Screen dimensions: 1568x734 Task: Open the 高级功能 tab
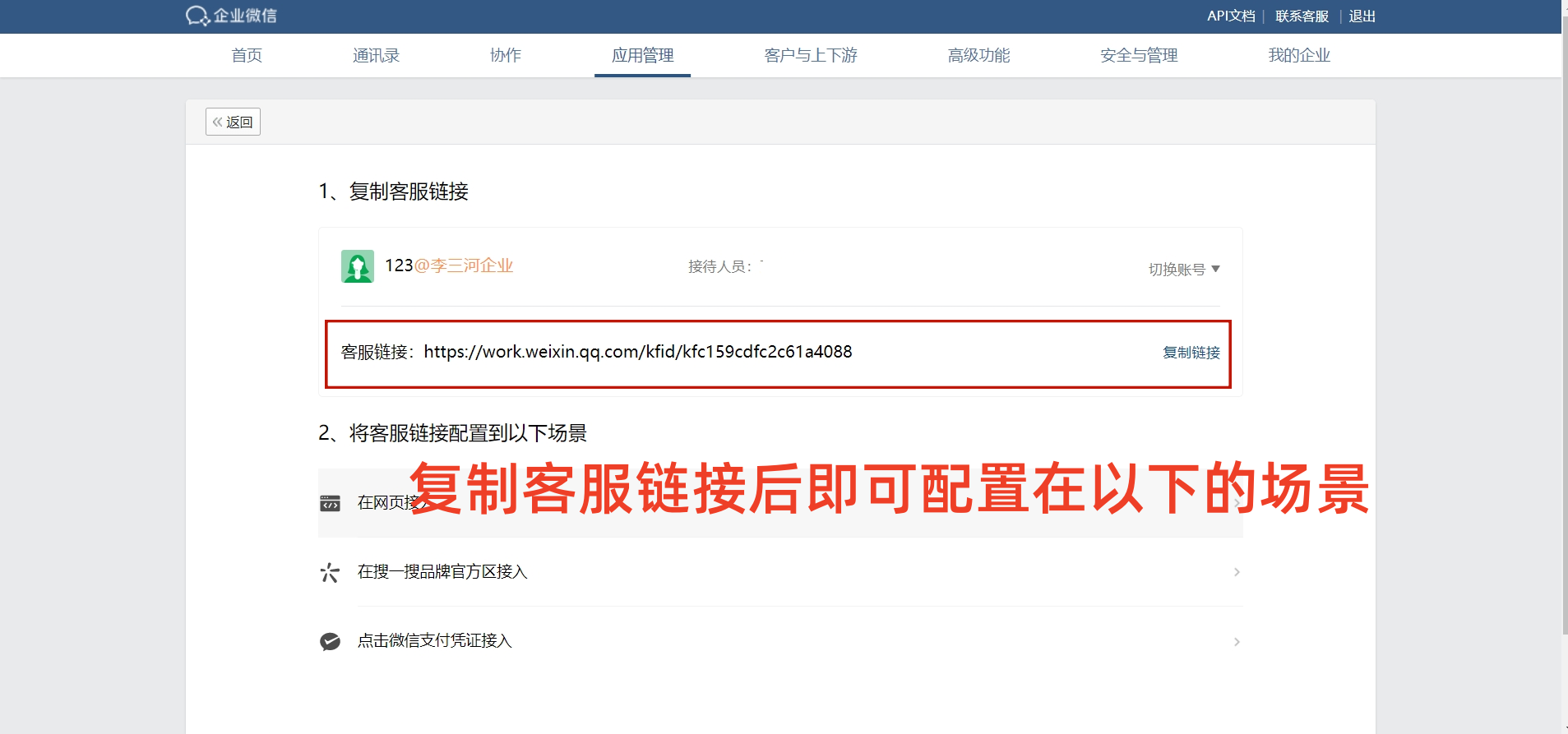coord(978,55)
